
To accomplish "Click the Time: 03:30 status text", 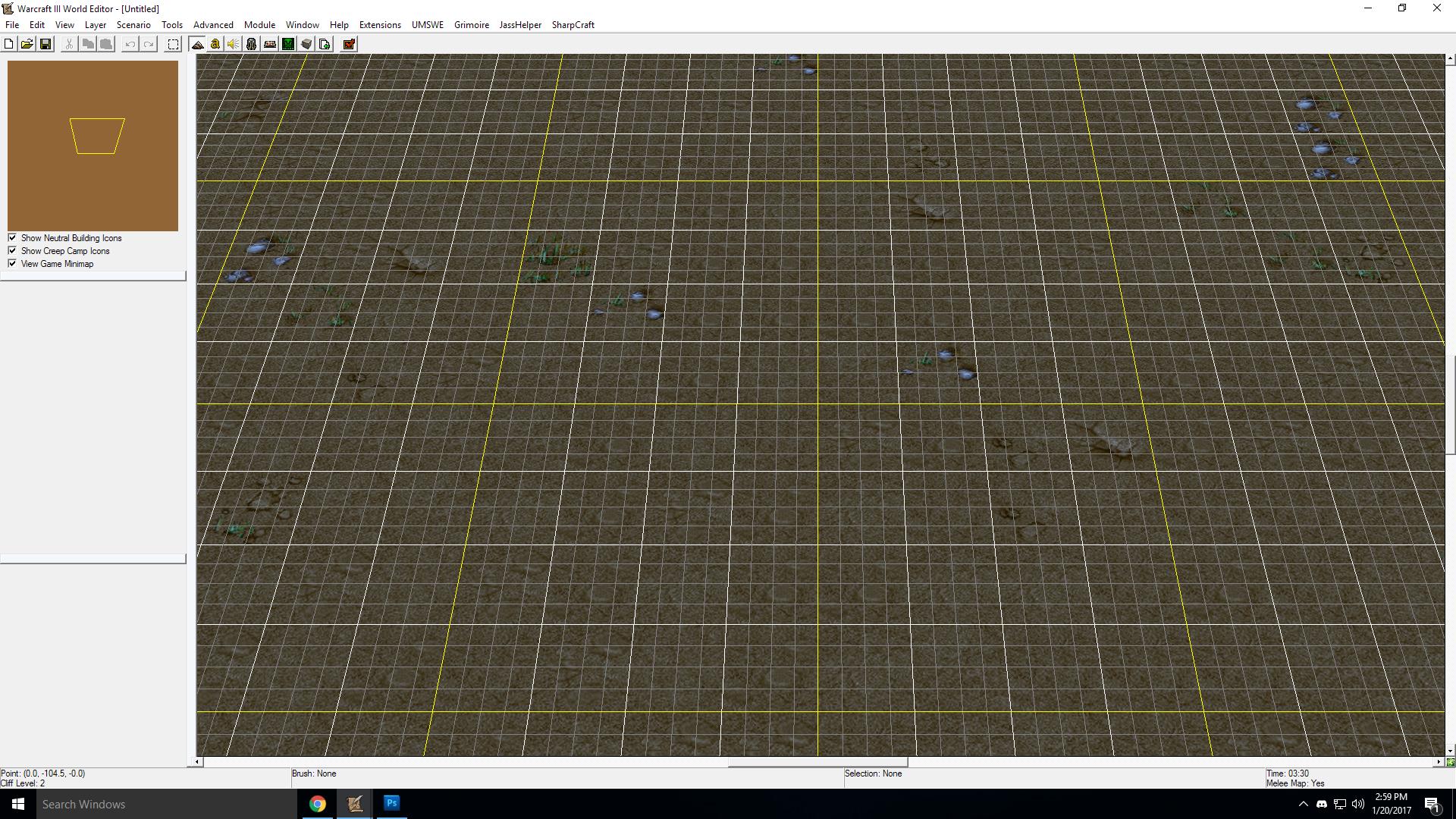I will (x=1287, y=773).
